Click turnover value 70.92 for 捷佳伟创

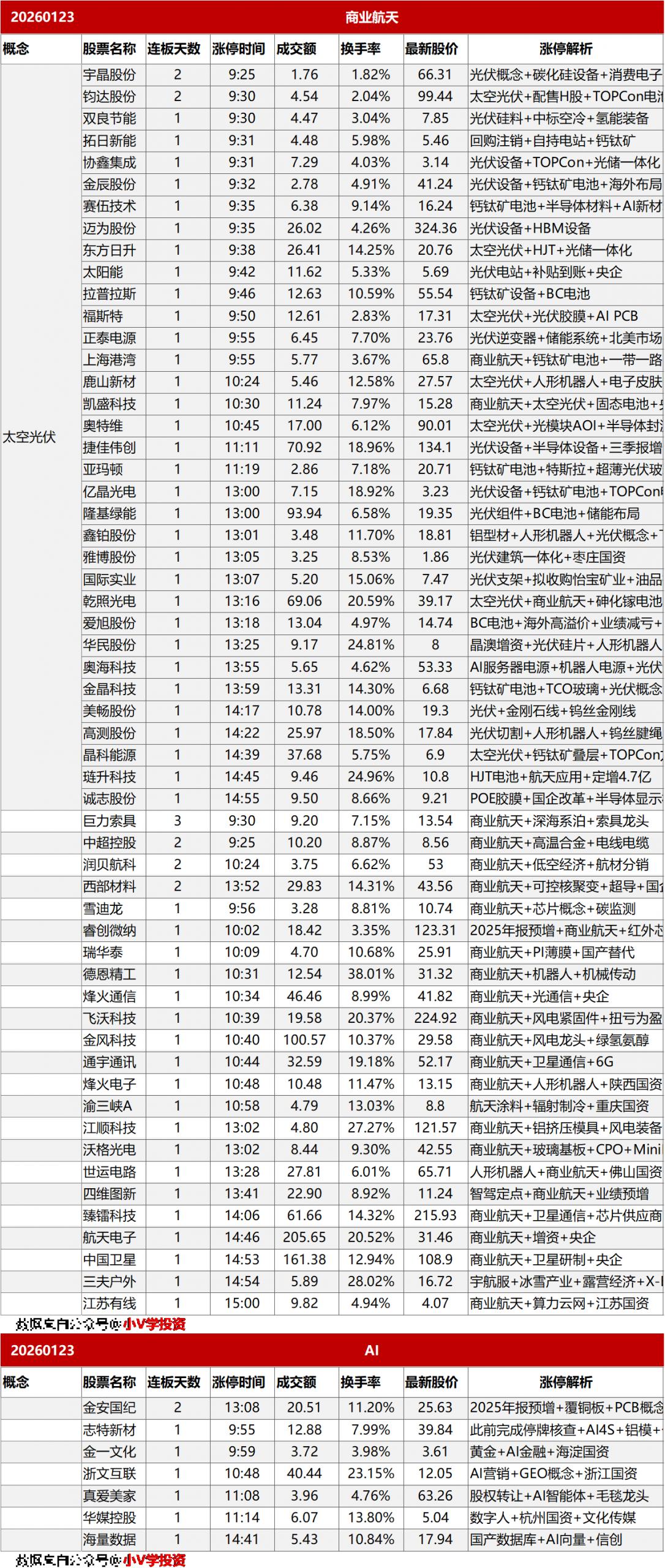[304, 448]
